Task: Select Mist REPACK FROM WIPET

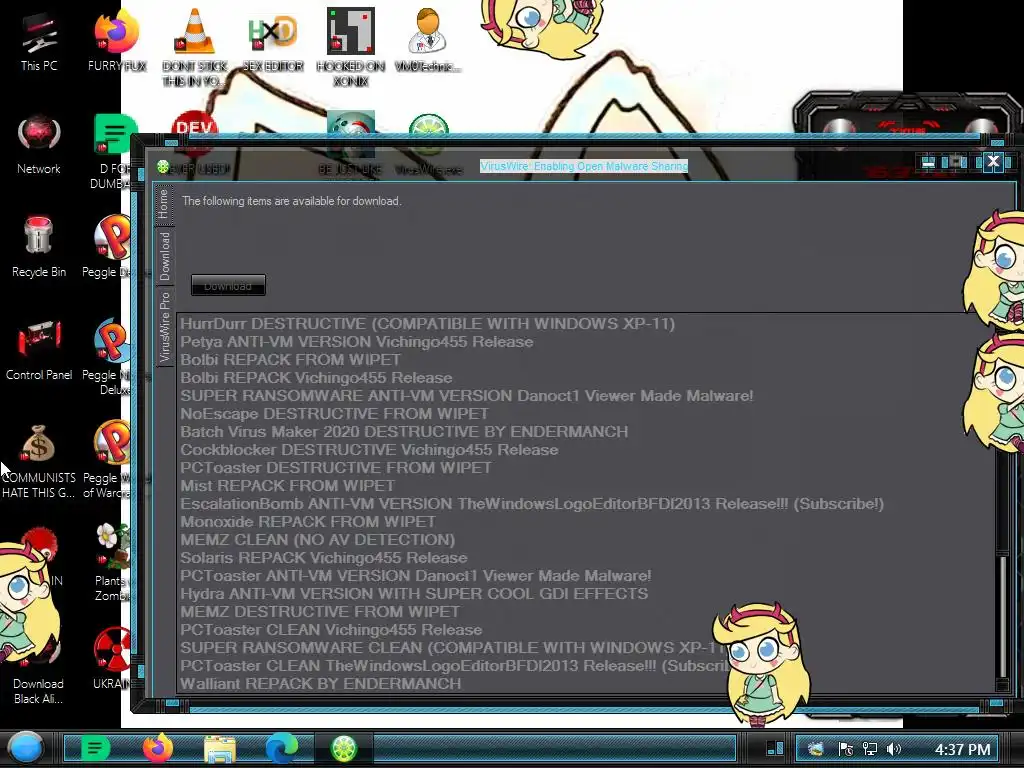Action: point(287,486)
